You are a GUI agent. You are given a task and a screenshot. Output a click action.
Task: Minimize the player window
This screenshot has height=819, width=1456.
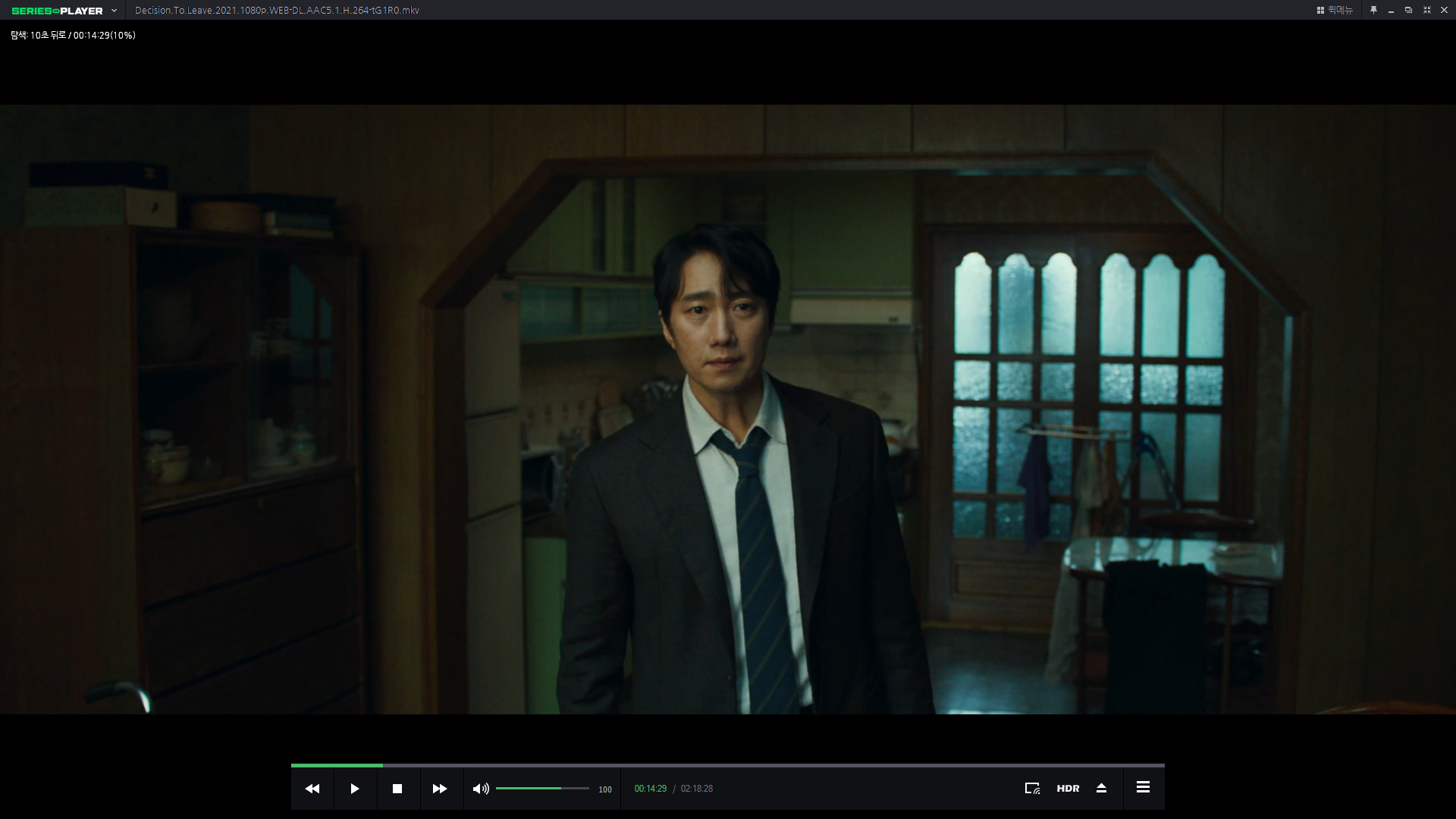pyautogui.click(x=1391, y=11)
